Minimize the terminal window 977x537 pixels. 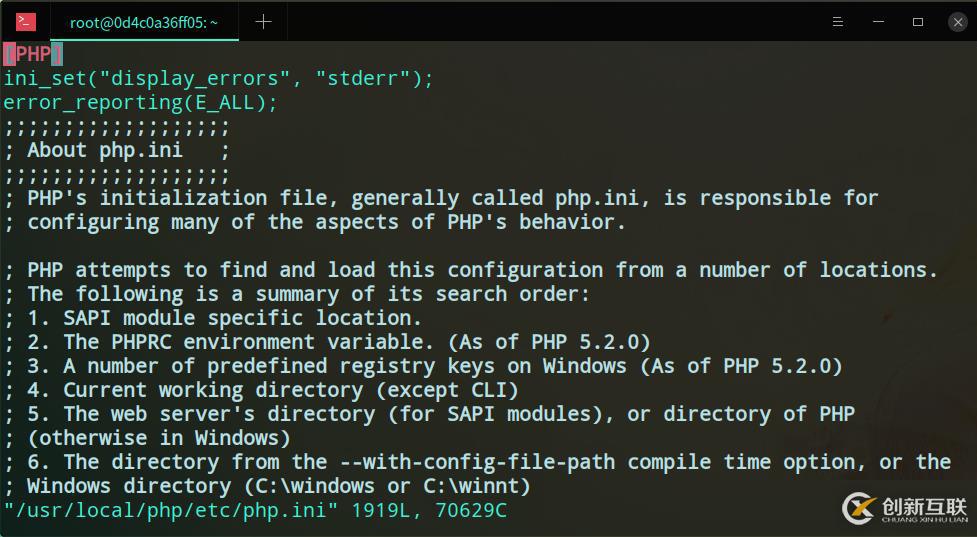878,22
